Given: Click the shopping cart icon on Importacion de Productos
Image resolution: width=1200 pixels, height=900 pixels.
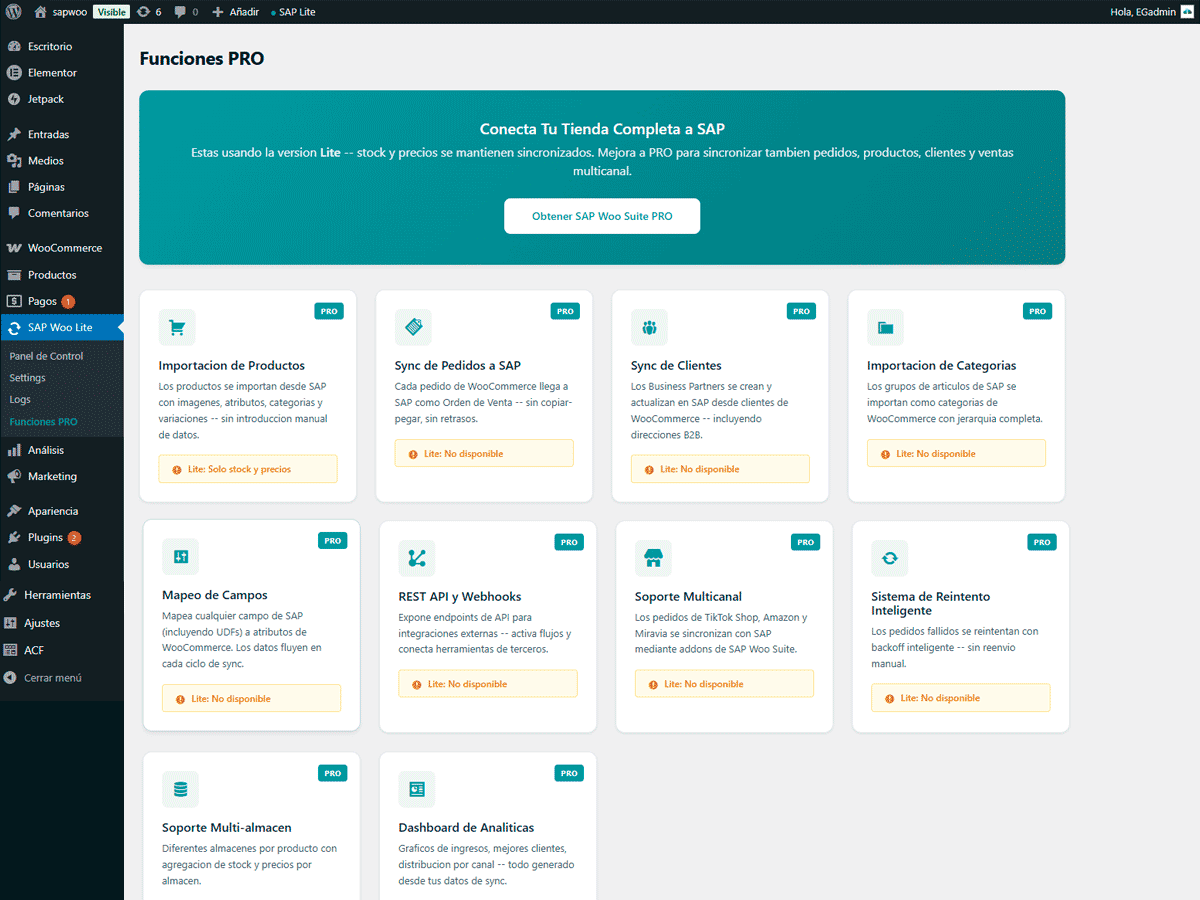Looking at the screenshot, I should click(x=177, y=327).
